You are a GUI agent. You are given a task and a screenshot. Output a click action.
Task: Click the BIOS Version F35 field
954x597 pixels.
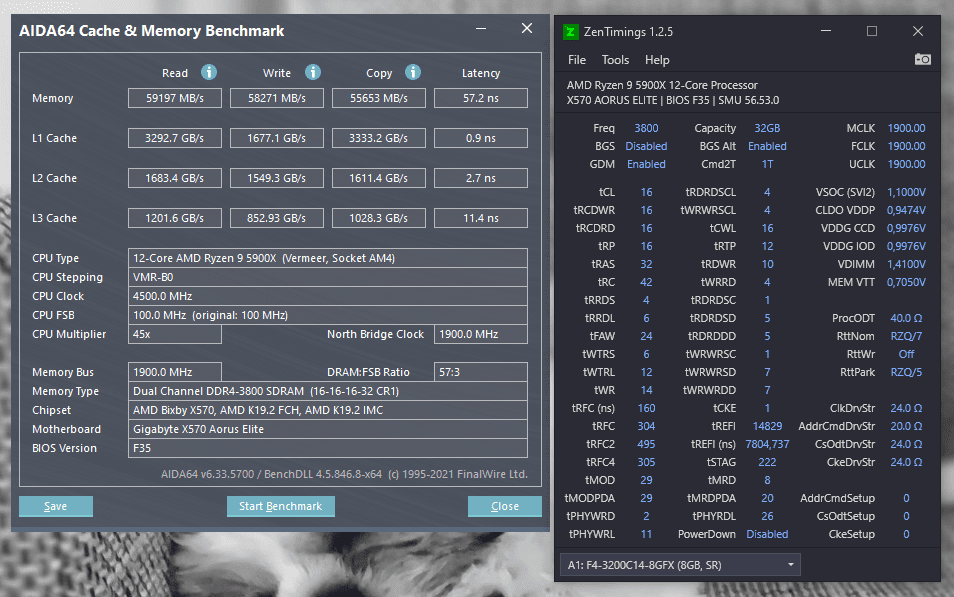click(x=327, y=448)
